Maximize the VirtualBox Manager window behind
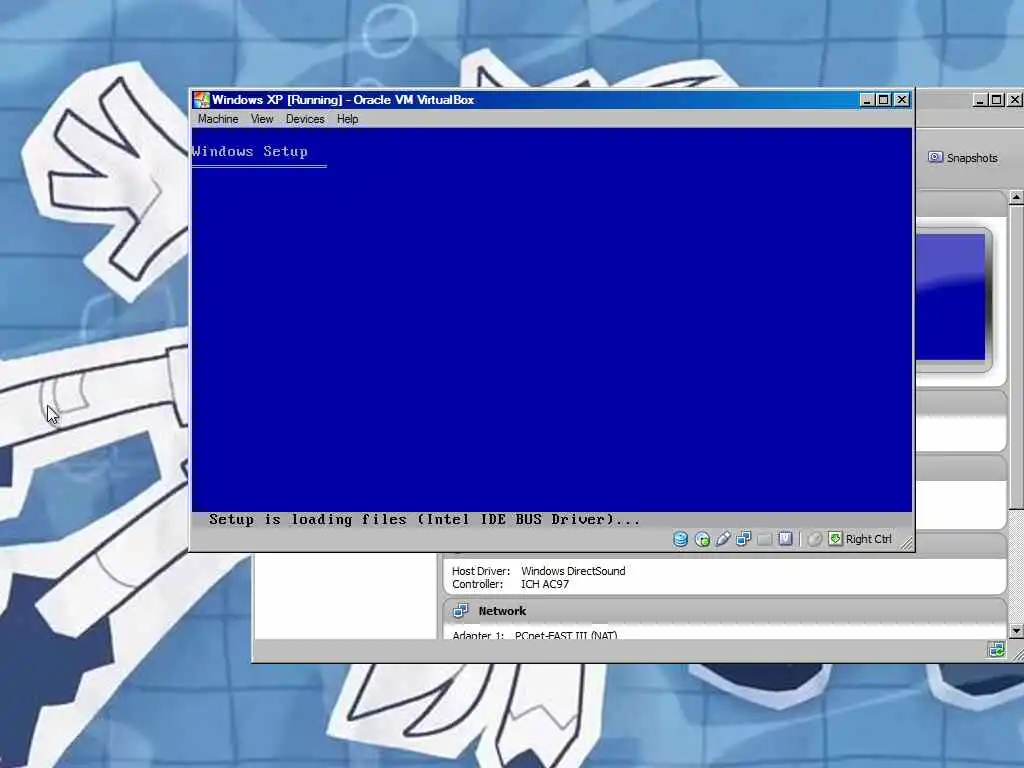 click(997, 100)
